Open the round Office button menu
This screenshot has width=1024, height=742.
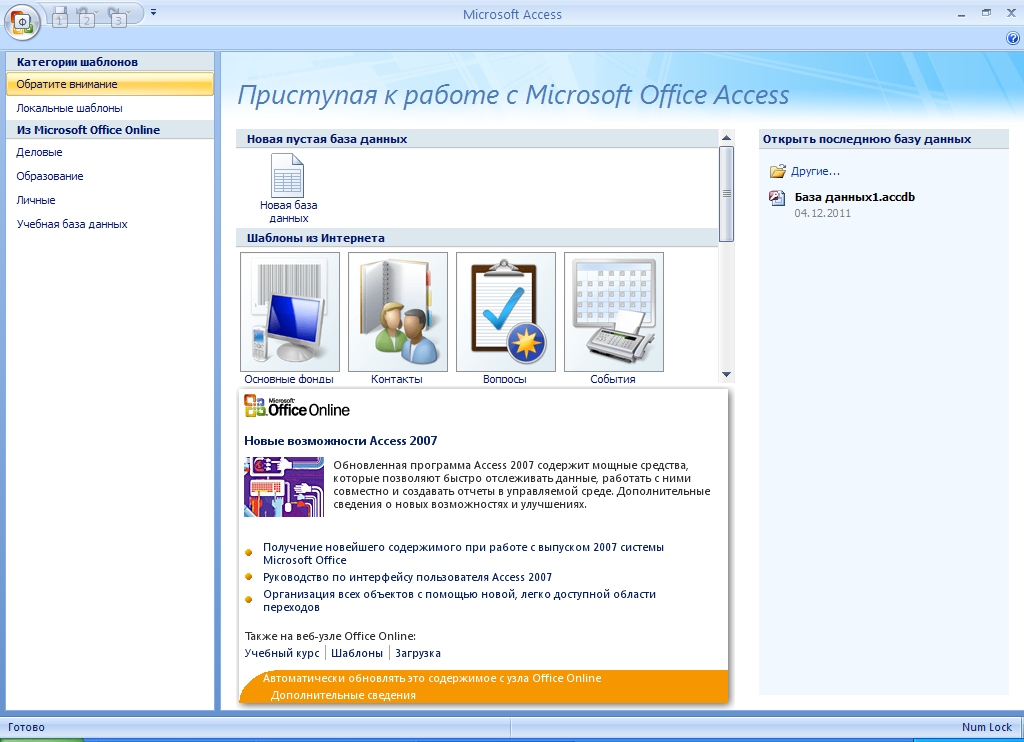pyautogui.click(x=22, y=22)
